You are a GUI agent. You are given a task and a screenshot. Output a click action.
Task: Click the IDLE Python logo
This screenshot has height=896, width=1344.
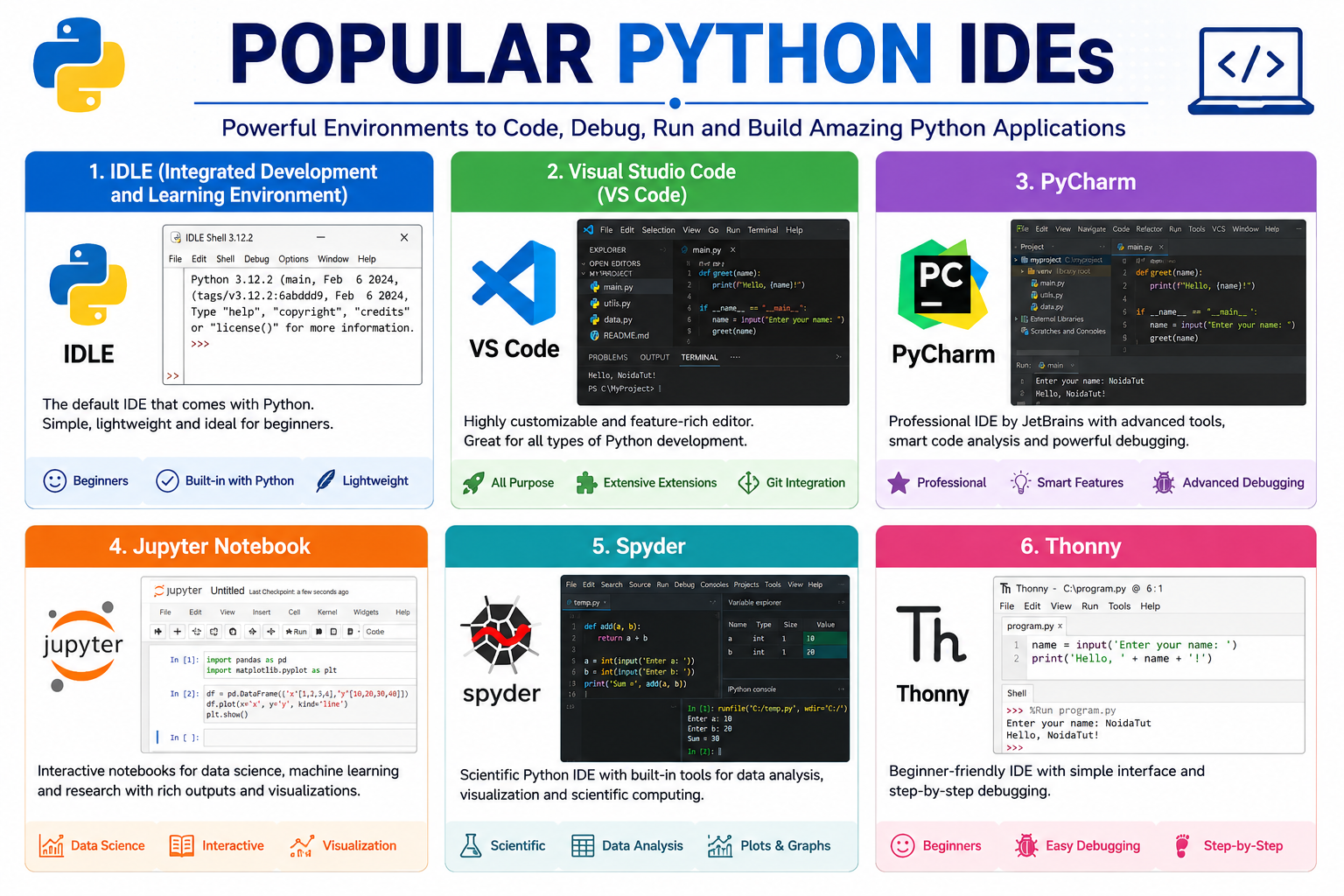(x=87, y=284)
